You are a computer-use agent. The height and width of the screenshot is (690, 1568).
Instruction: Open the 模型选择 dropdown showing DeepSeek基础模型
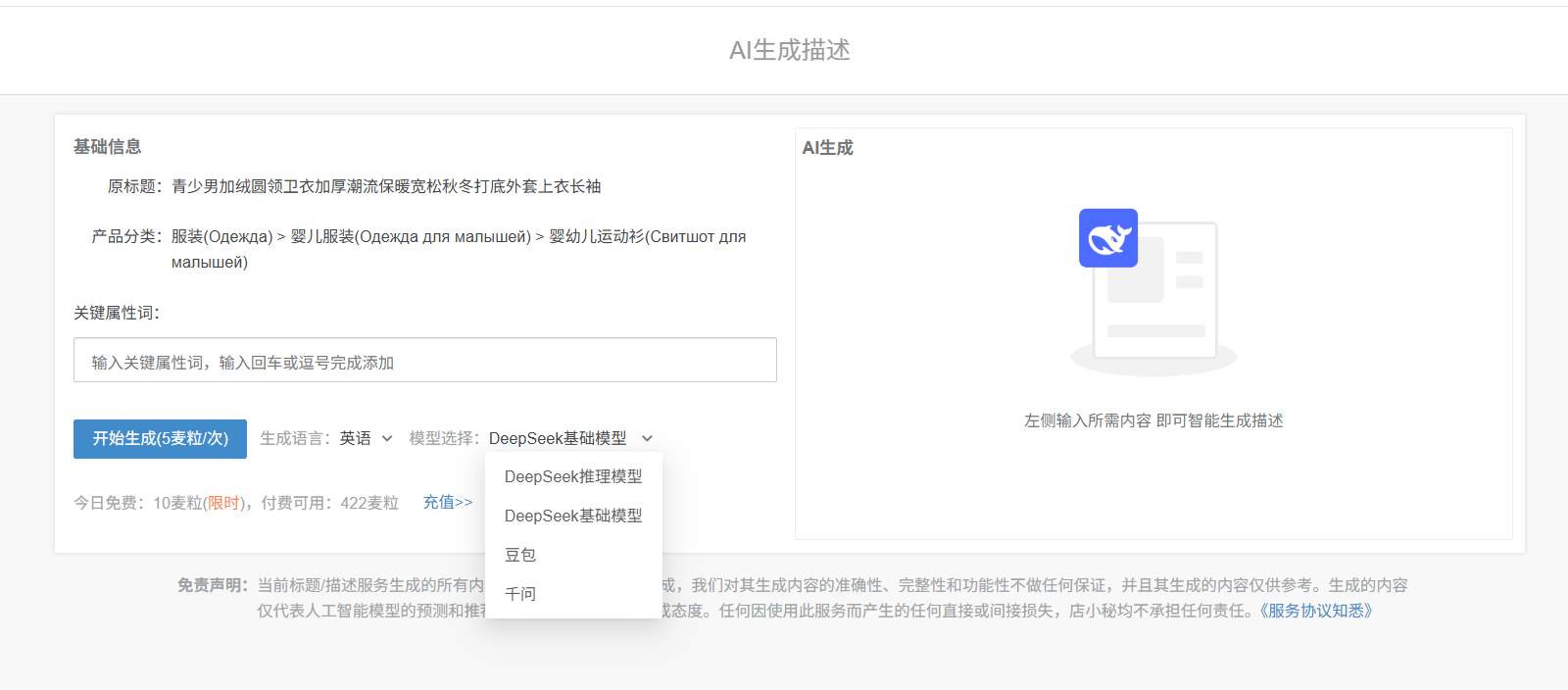[558, 438]
